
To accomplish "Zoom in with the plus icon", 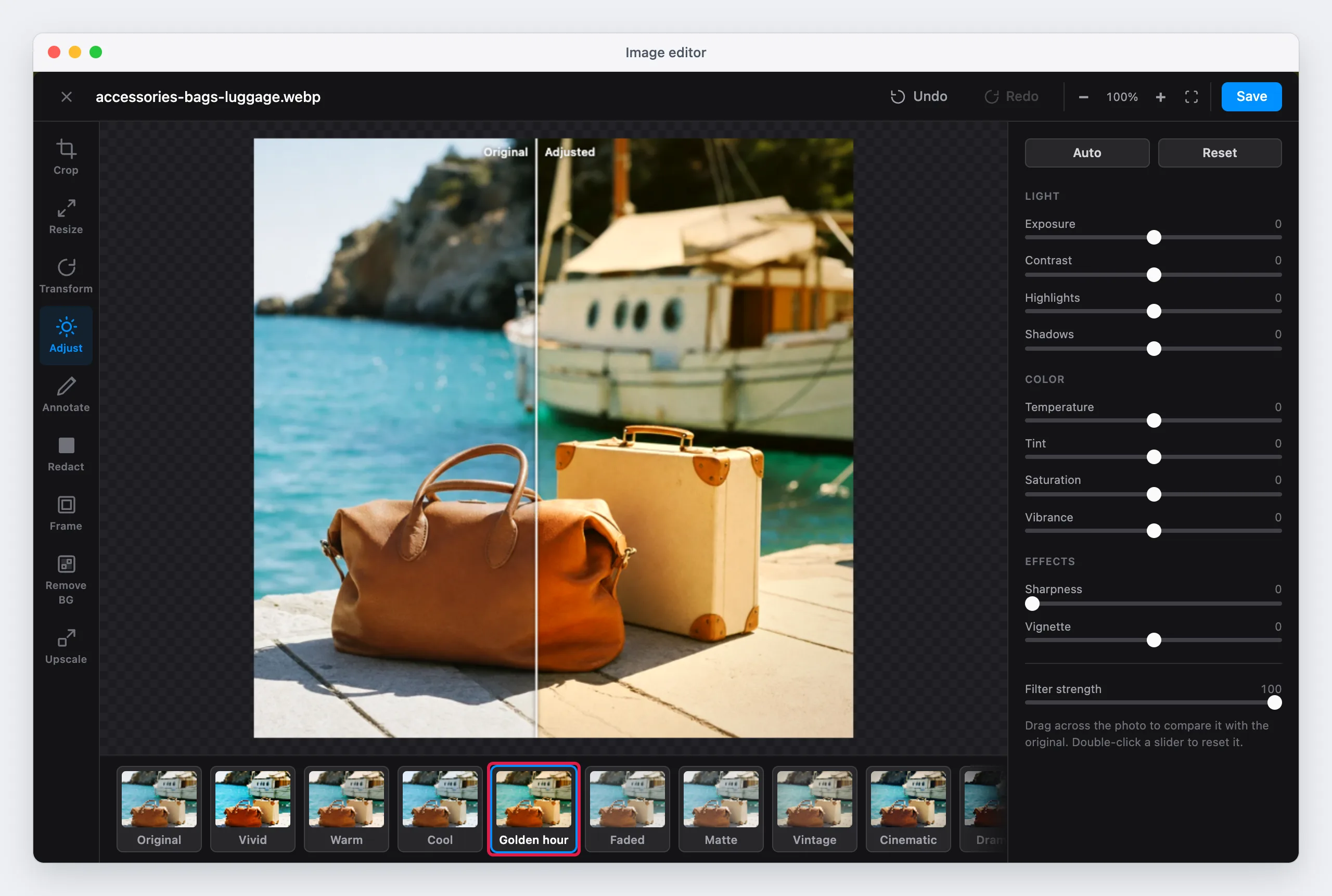I will 1160,97.
